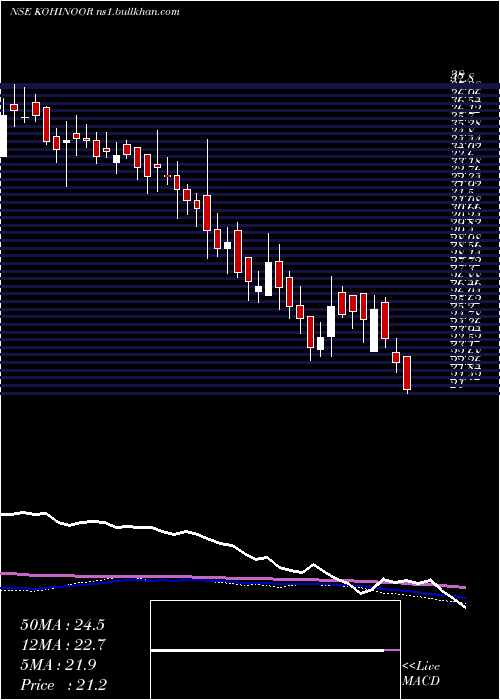Click the NSE KOHINOOR ns1.bullkhan.com title
The height and width of the screenshot is (700, 500).
(95, 12)
